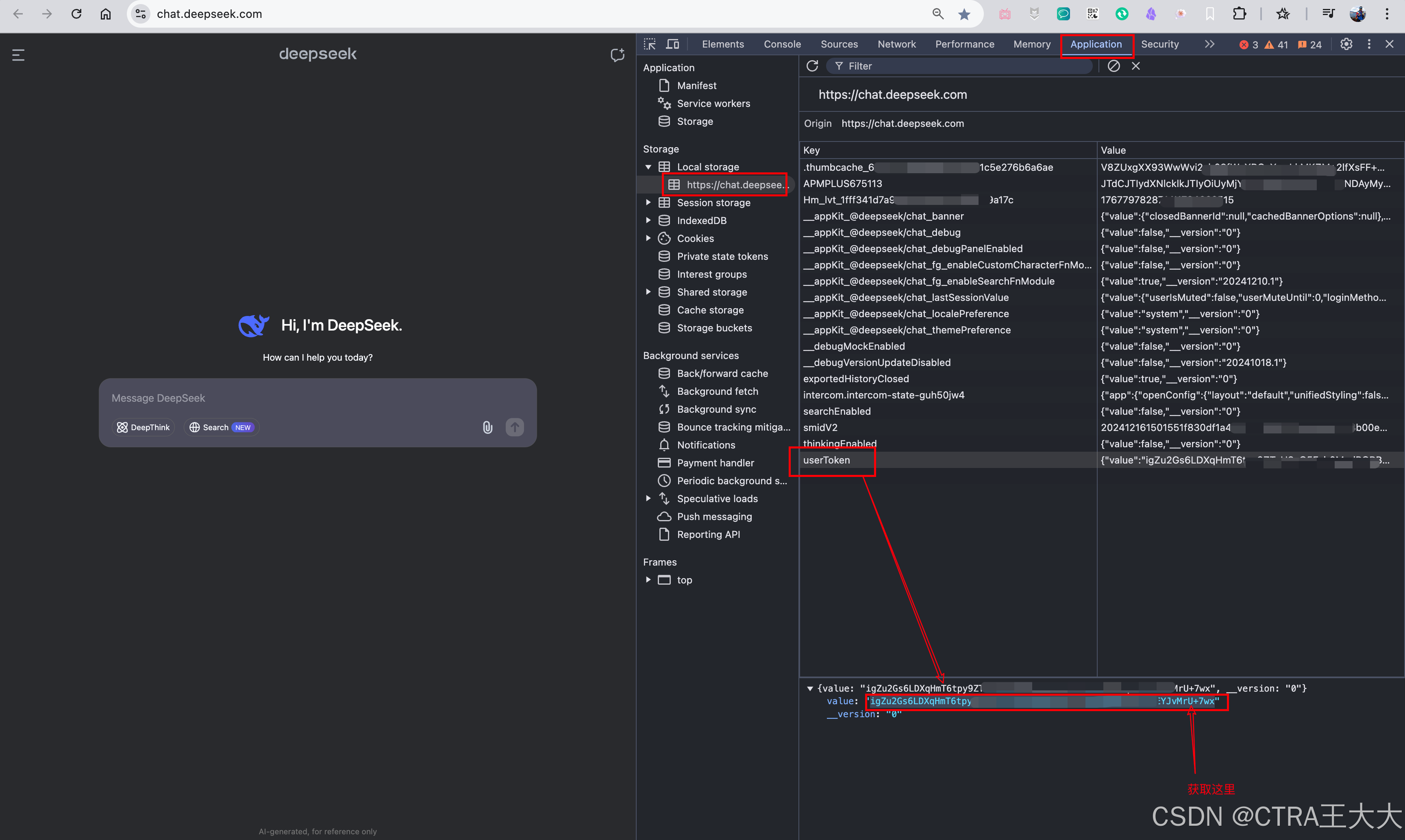Open the Memory tab
Image resolution: width=1405 pixels, height=840 pixels.
click(1031, 44)
